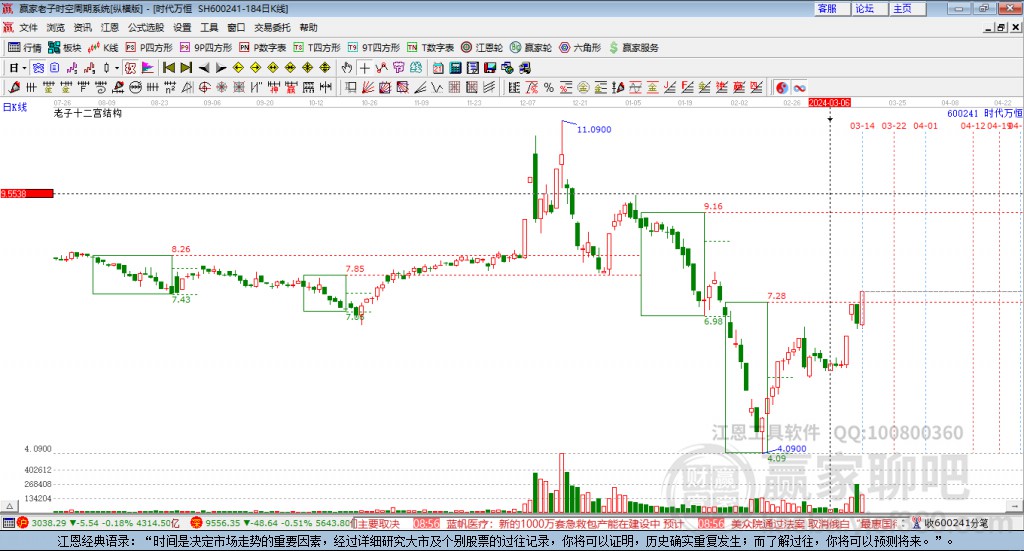Screen dimensions: 1024x551
Task: Switch to the K线 chart view
Action: pyautogui.click(x=103, y=48)
